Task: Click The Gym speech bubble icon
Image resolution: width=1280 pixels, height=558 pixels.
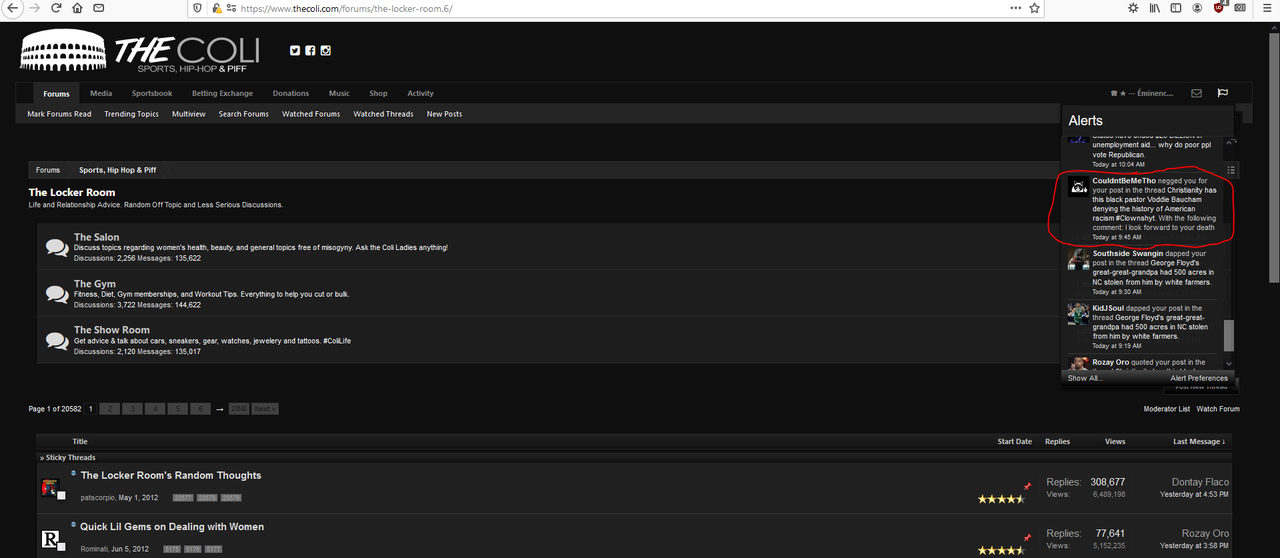Action: click(57, 293)
